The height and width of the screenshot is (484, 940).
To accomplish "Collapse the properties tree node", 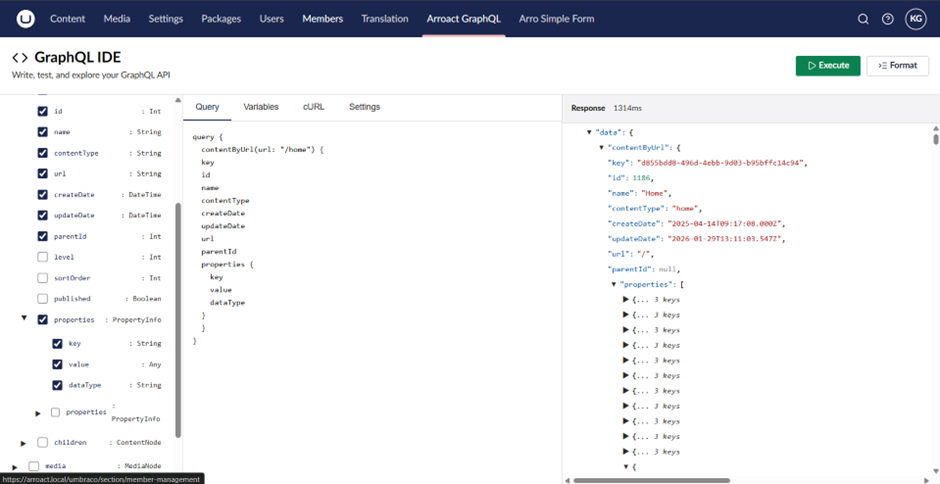I will coord(23,320).
